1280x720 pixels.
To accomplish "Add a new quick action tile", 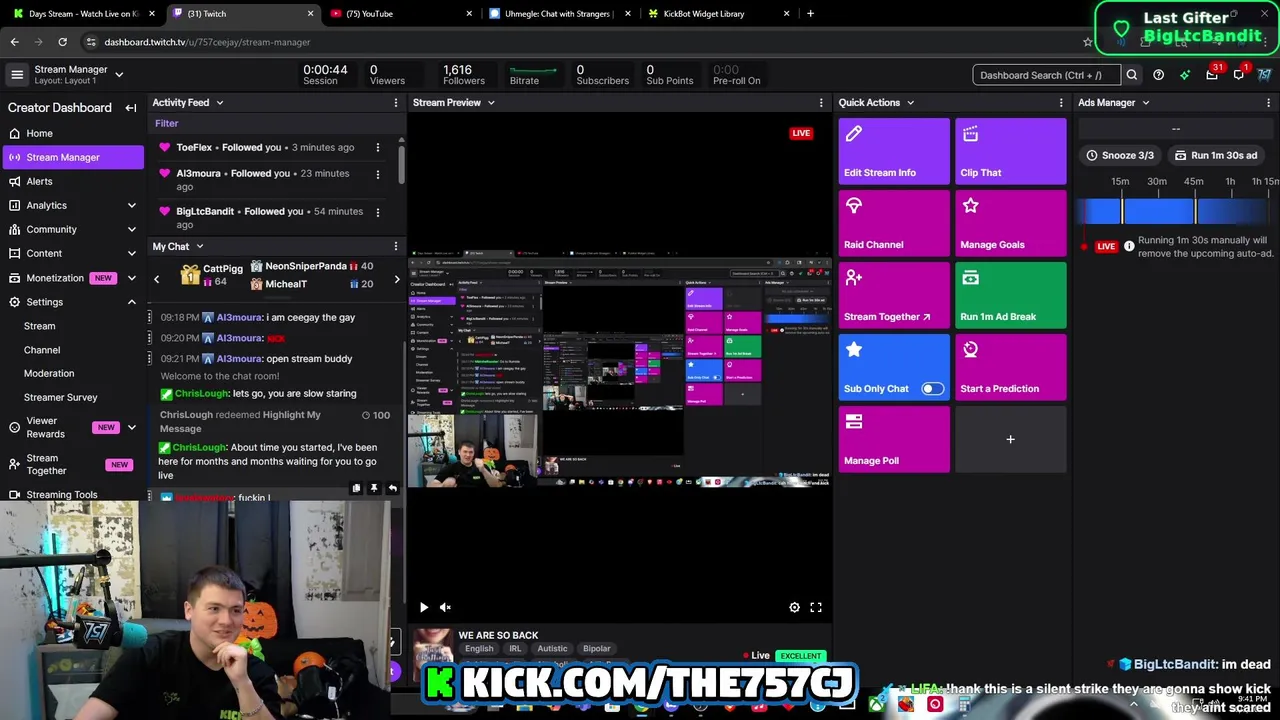I will 1011,439.
